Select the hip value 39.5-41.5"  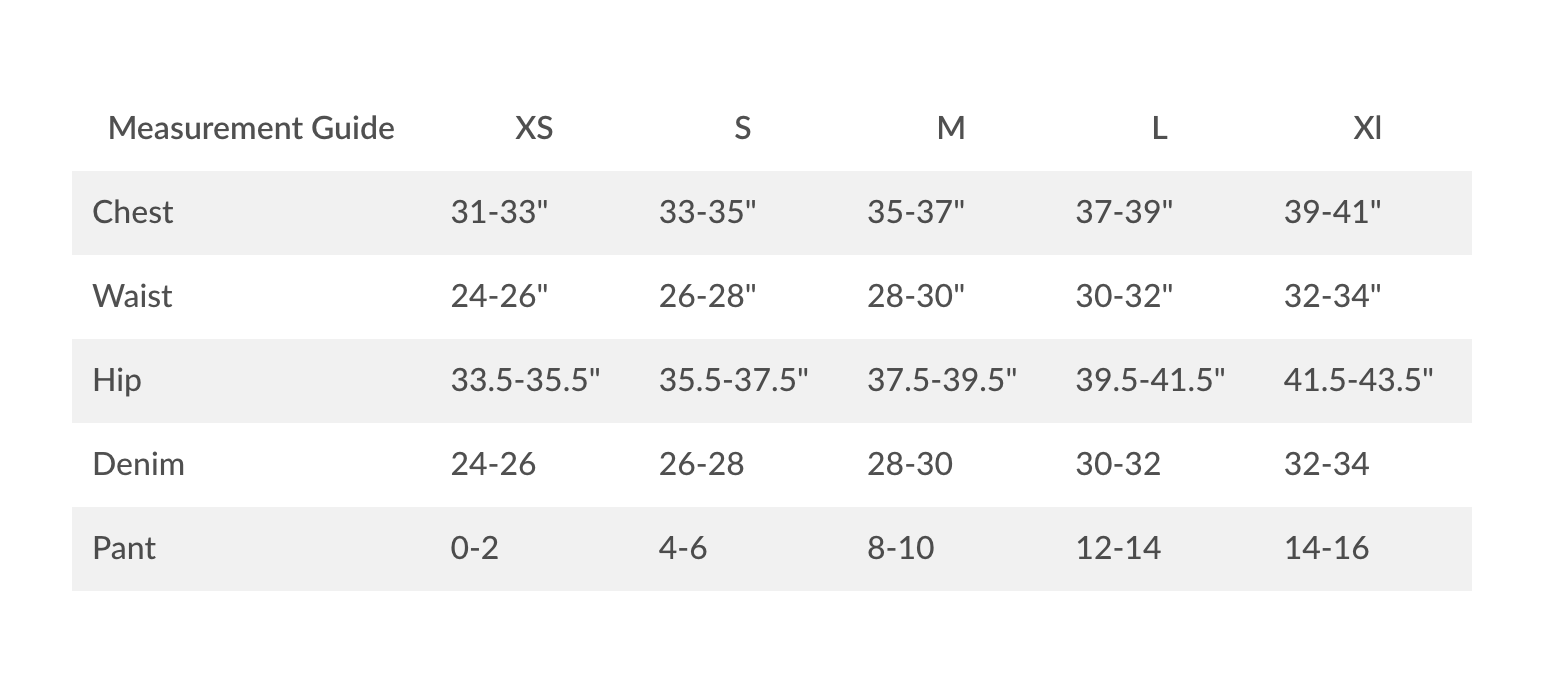point(1150,380)
